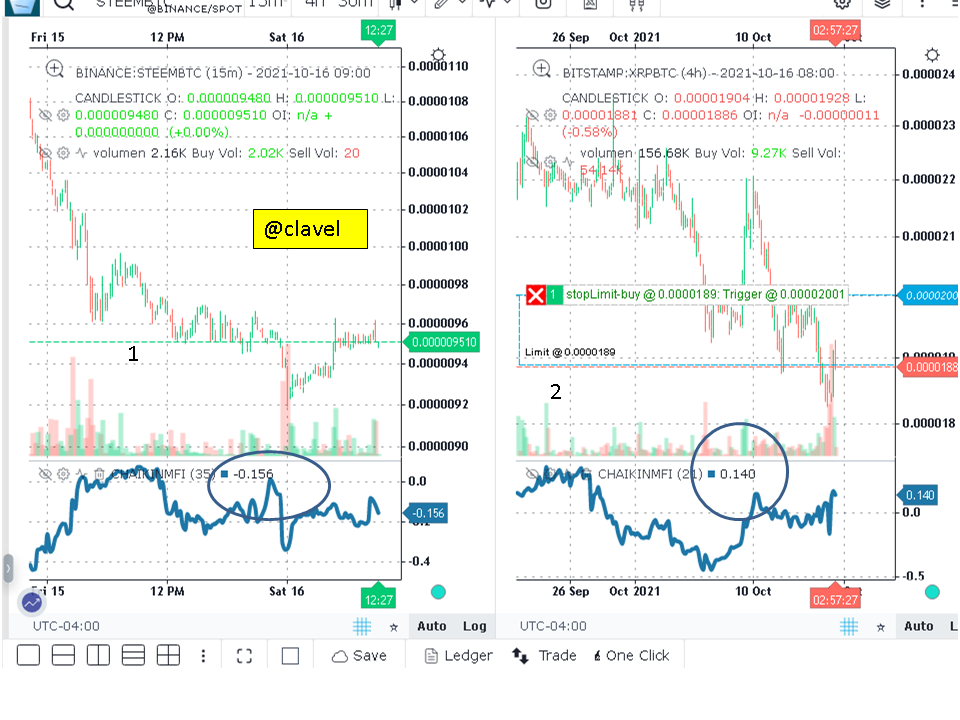
Task: Enable One Click trading
Action: click(631, 656)
